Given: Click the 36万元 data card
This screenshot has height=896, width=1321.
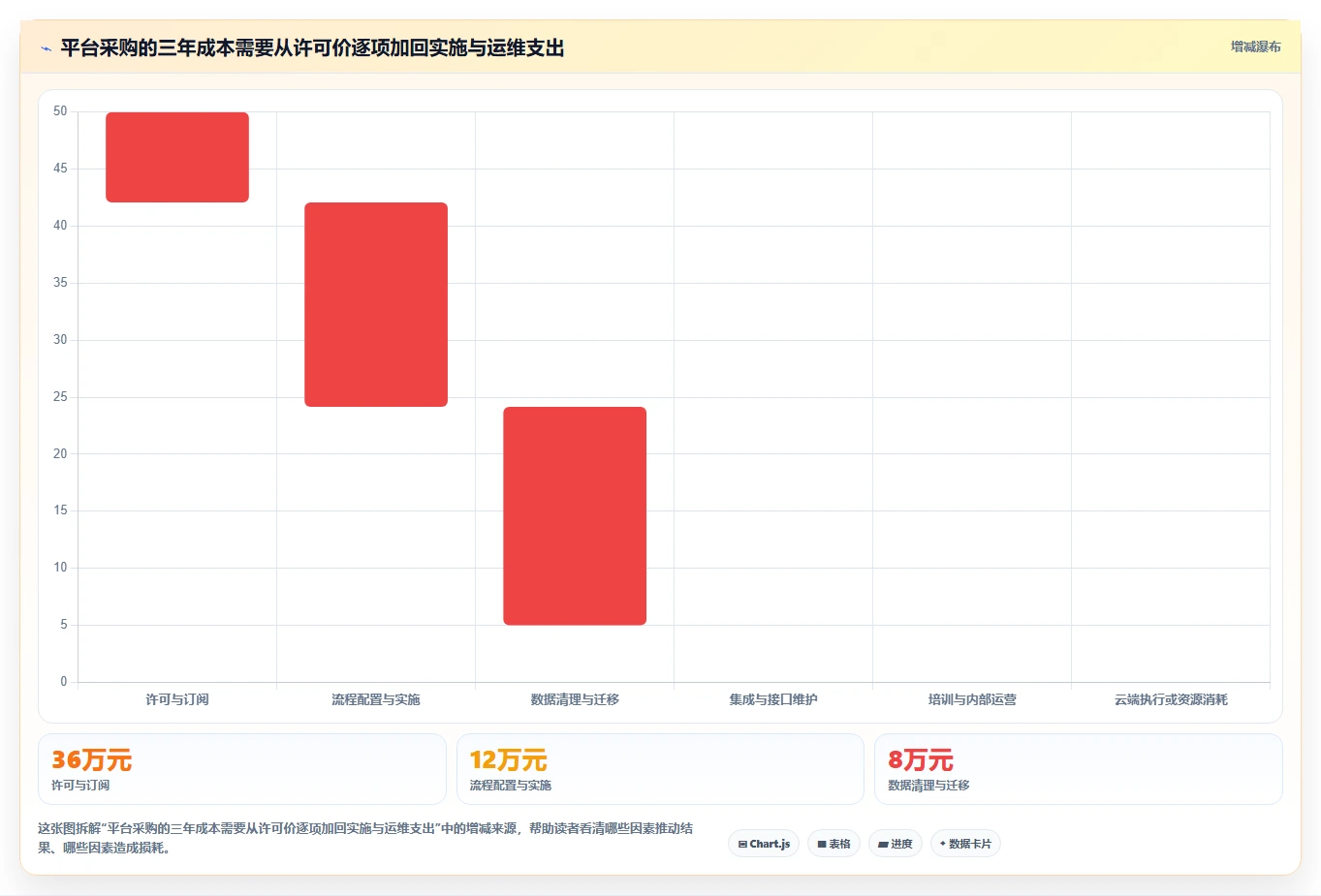Looking at the screenshot, I should click(x=242, y=769).
